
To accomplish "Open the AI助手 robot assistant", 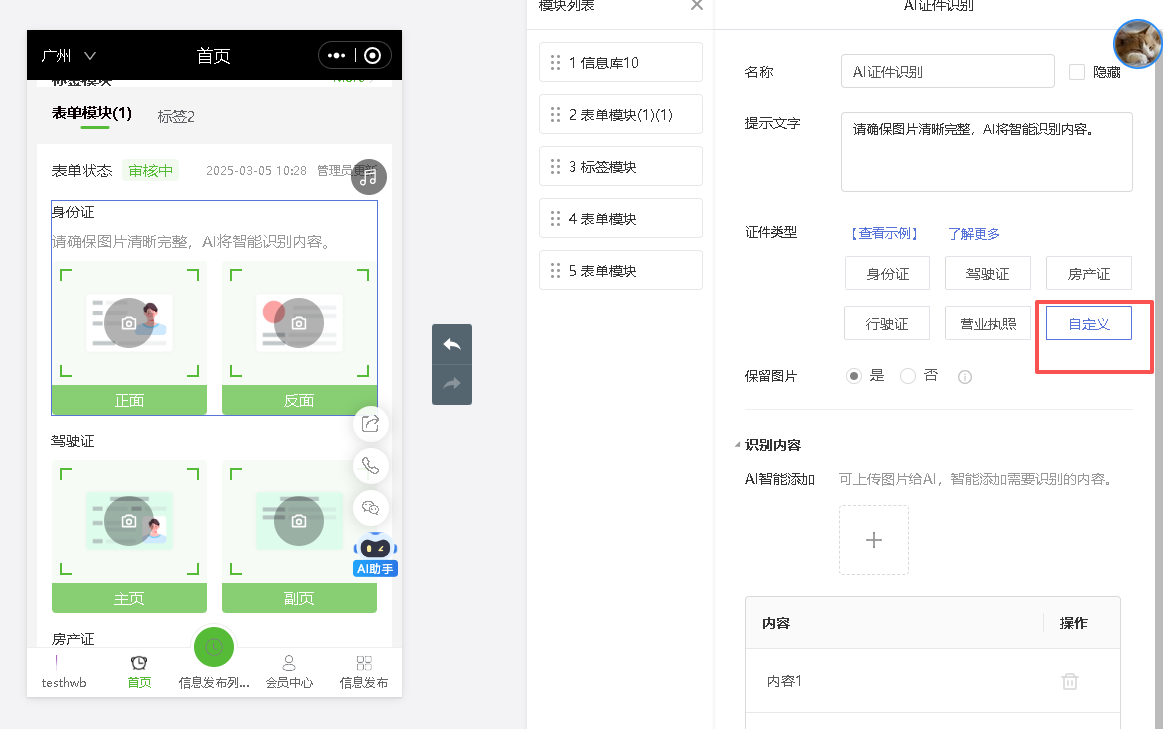I will pyautogui.click(x=375, y=555).
